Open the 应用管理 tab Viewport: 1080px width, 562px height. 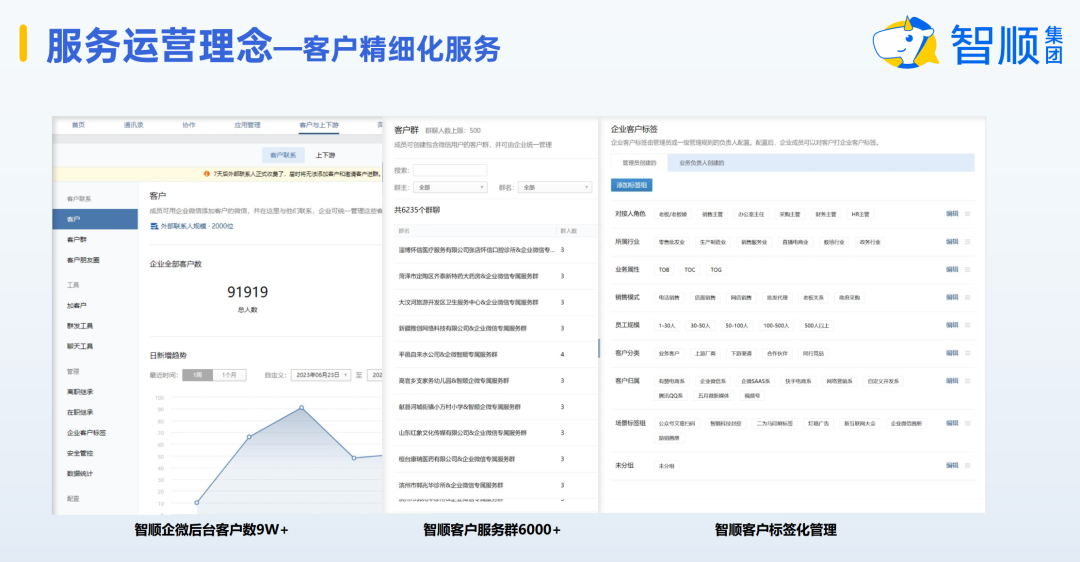247,125
